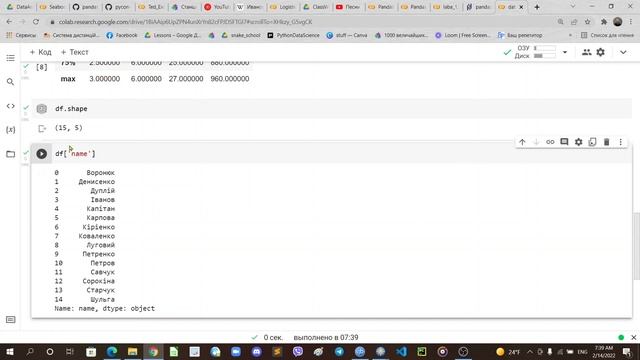Delete the cell with the trash icon
640x360 pixels.
[607, 142]
